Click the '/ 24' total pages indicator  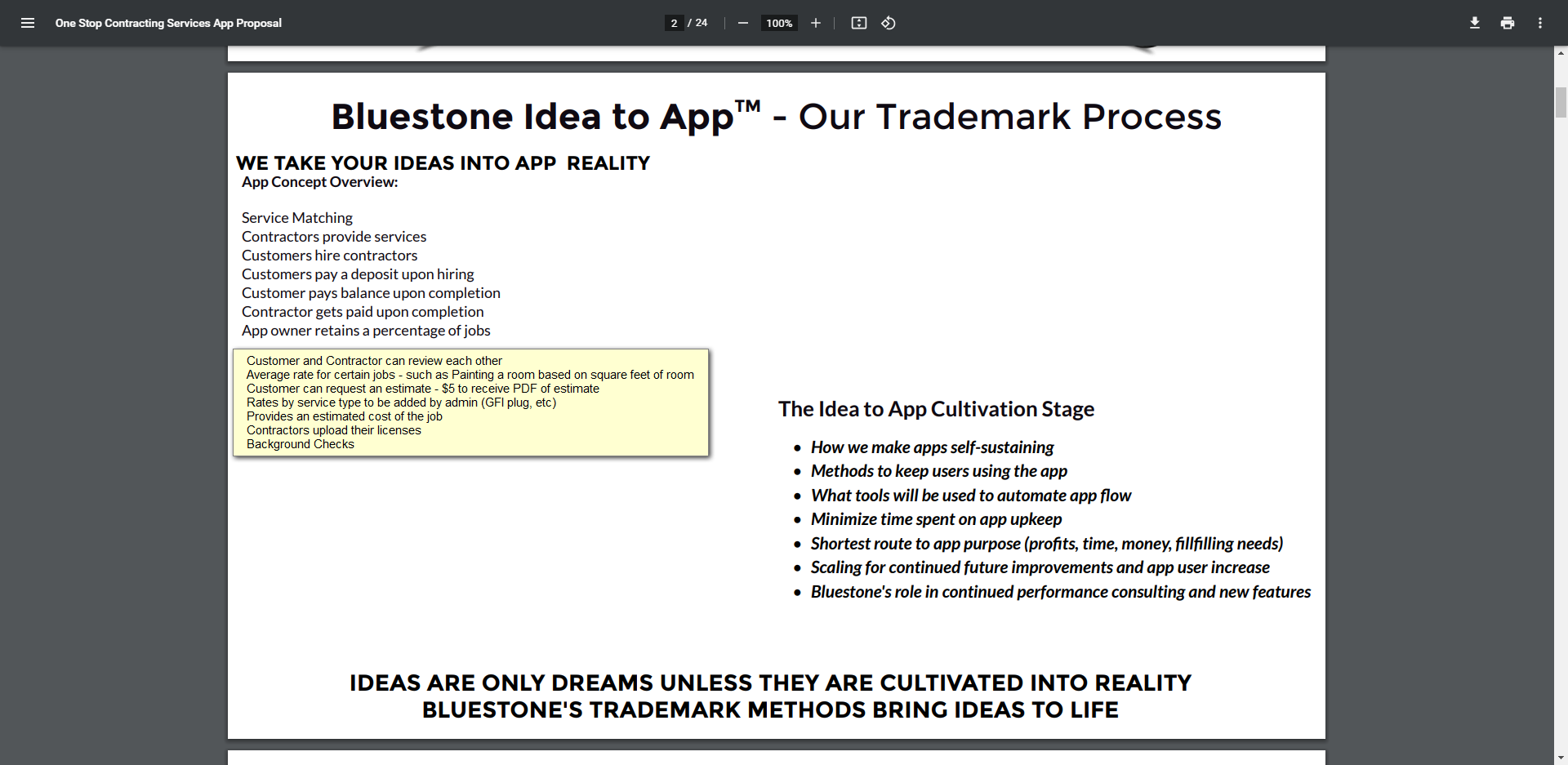697,23
